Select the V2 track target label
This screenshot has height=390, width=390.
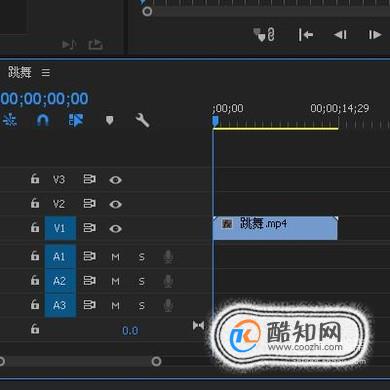tap(59, 204)
